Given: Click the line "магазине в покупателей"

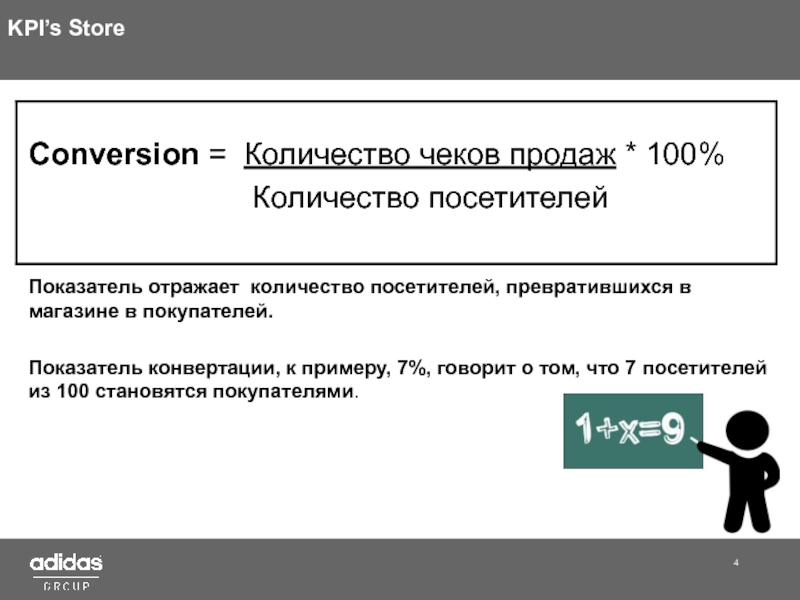Looking at the screenshot, I should pyautogui.click(x=150, y=312).
